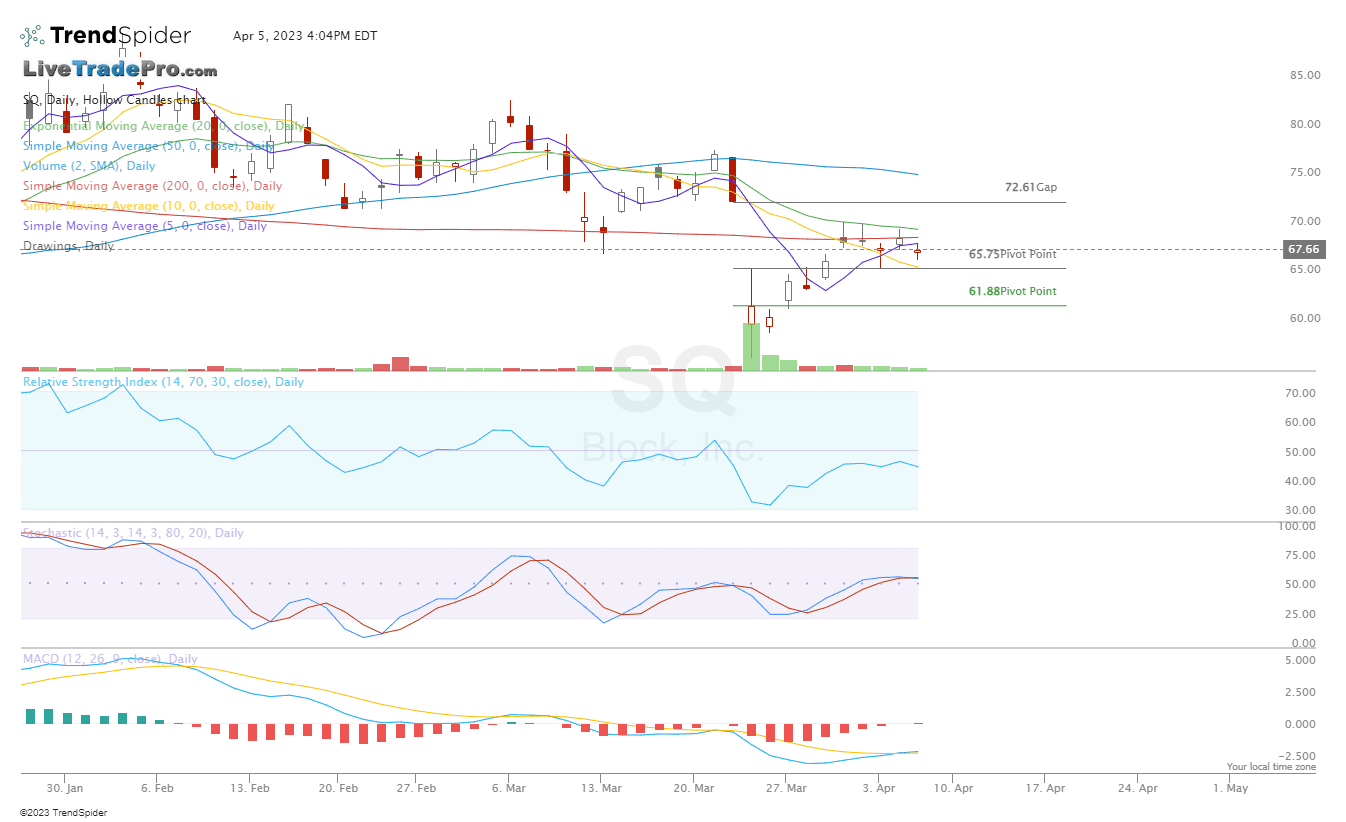This screenshot has width=1346, height=822.
Task: Click the 72.61 Gap annotation label
Action: 1030,187
